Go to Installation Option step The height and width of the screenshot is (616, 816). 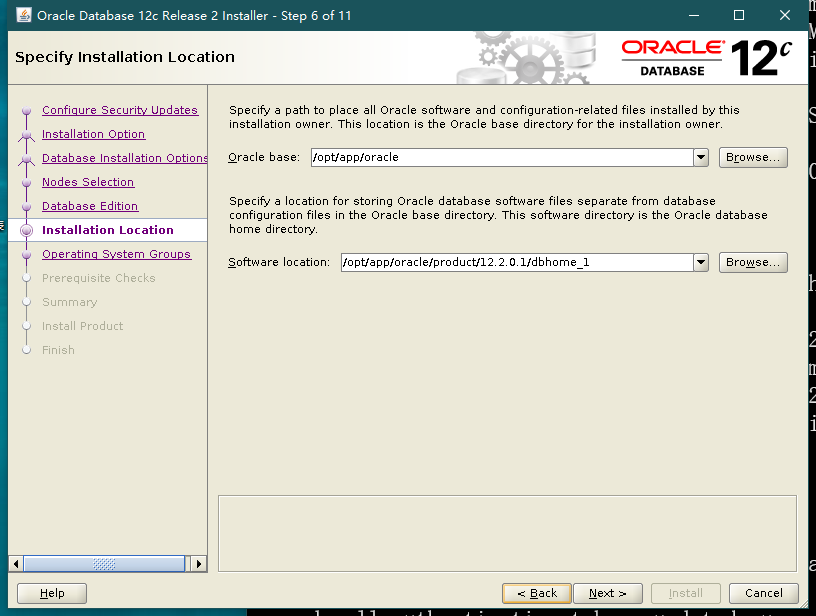pyautogui.click(x=93, y=134)
